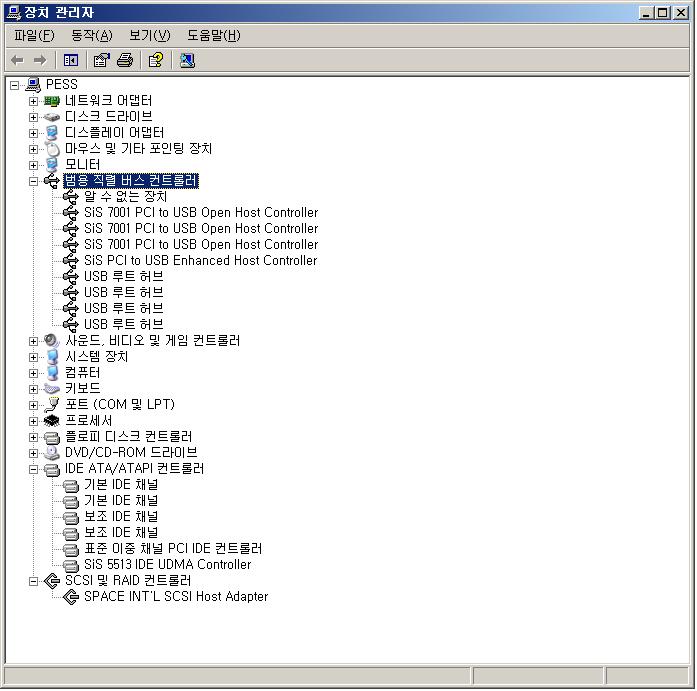Screen dimensions: 697x691
Task: Expand the 디스크 드라이브 node
Action: pos(33,117)
